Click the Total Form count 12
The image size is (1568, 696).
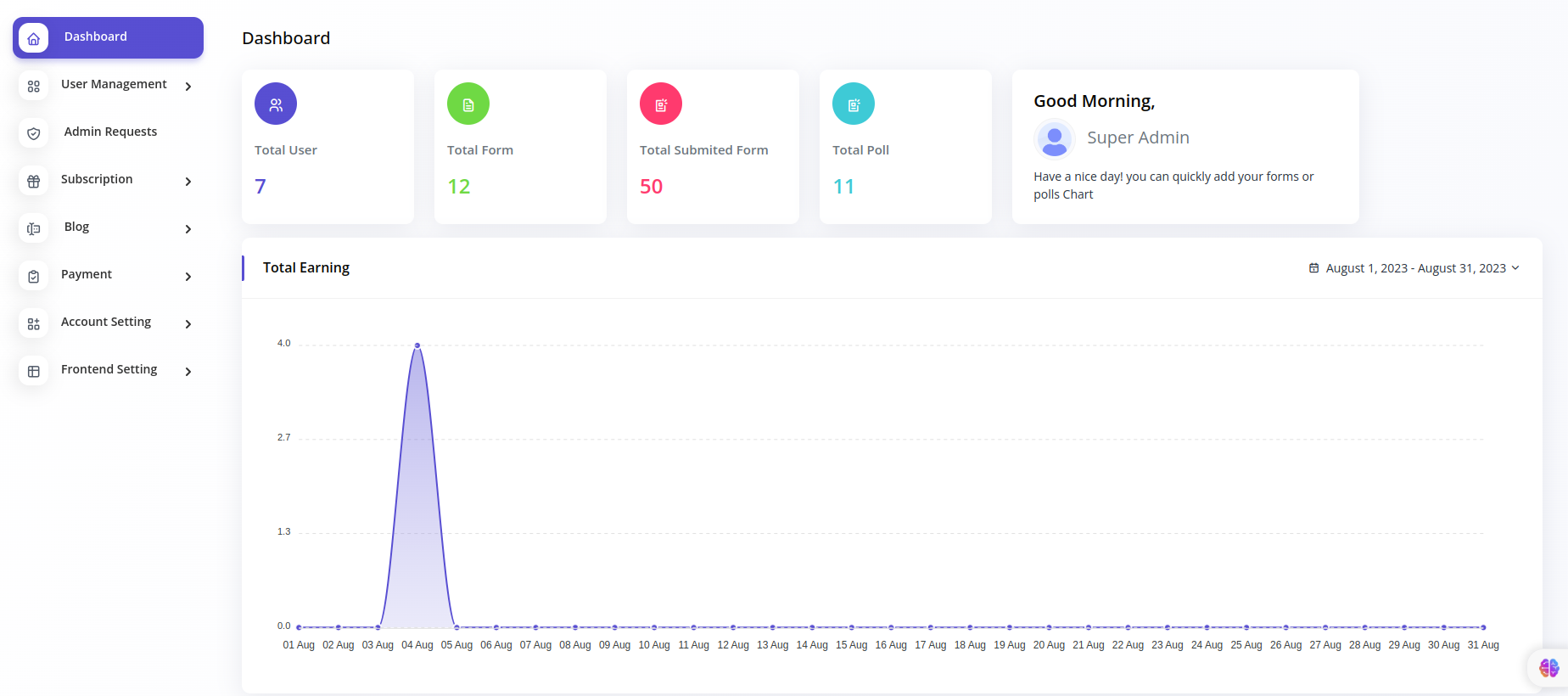[459, 187]
